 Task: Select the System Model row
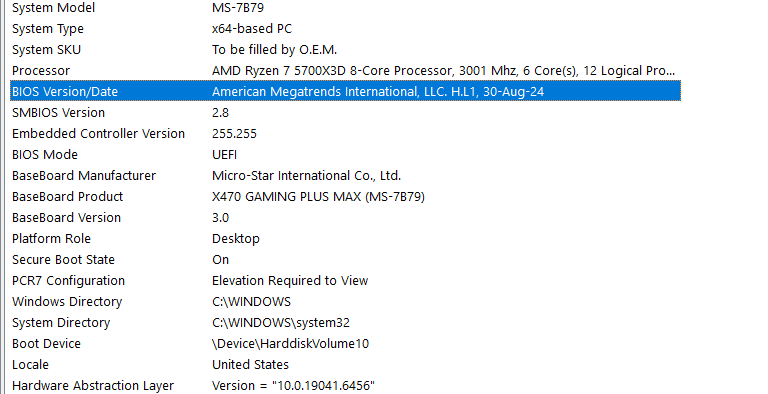(x=345, y=8)
